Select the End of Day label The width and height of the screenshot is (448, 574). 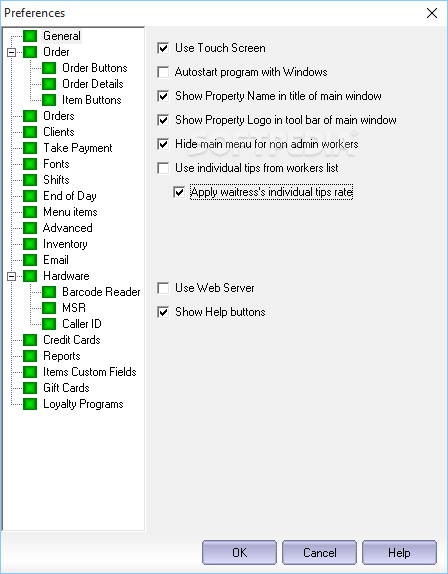point(70,196)
